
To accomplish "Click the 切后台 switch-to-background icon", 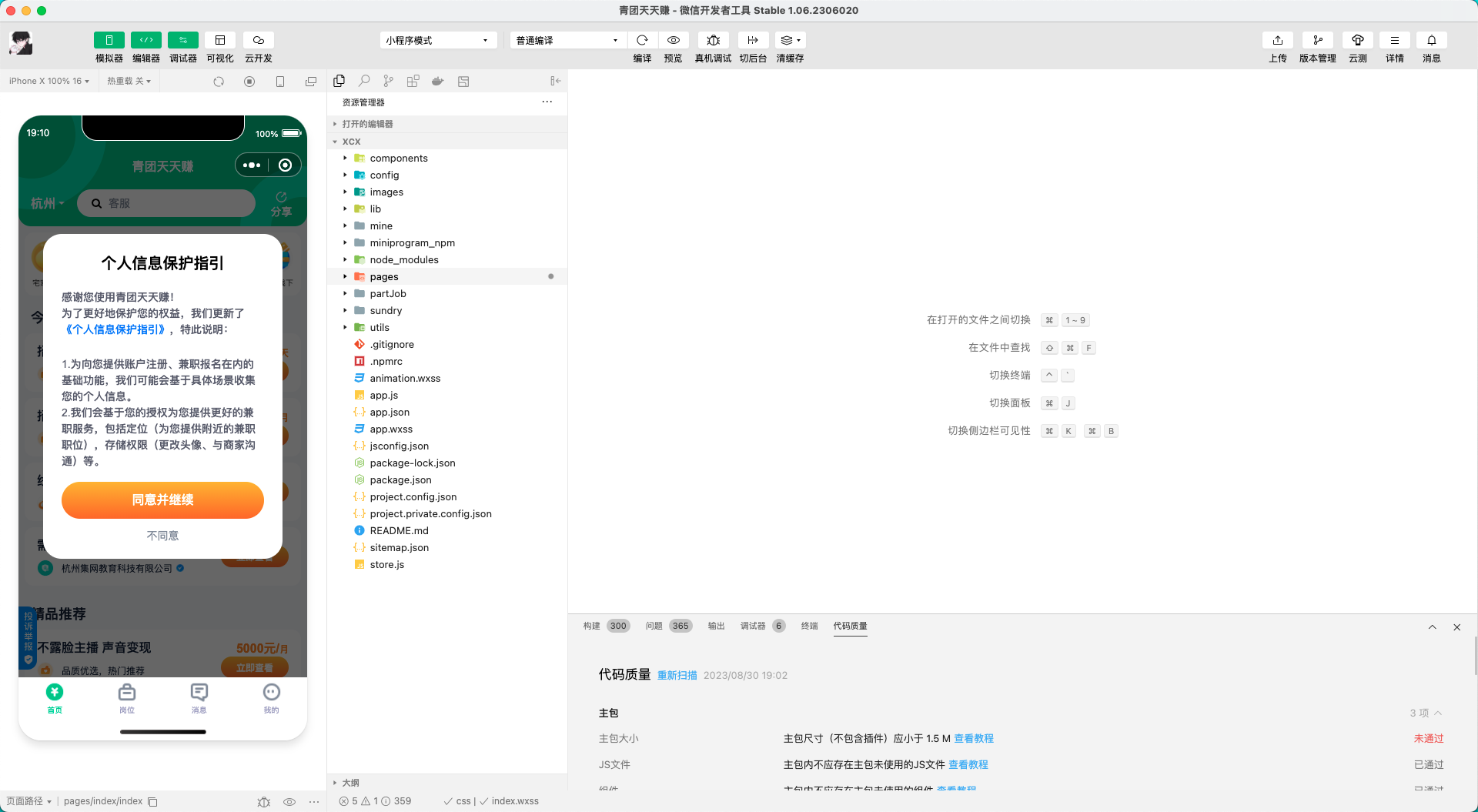I will (753, 40).
